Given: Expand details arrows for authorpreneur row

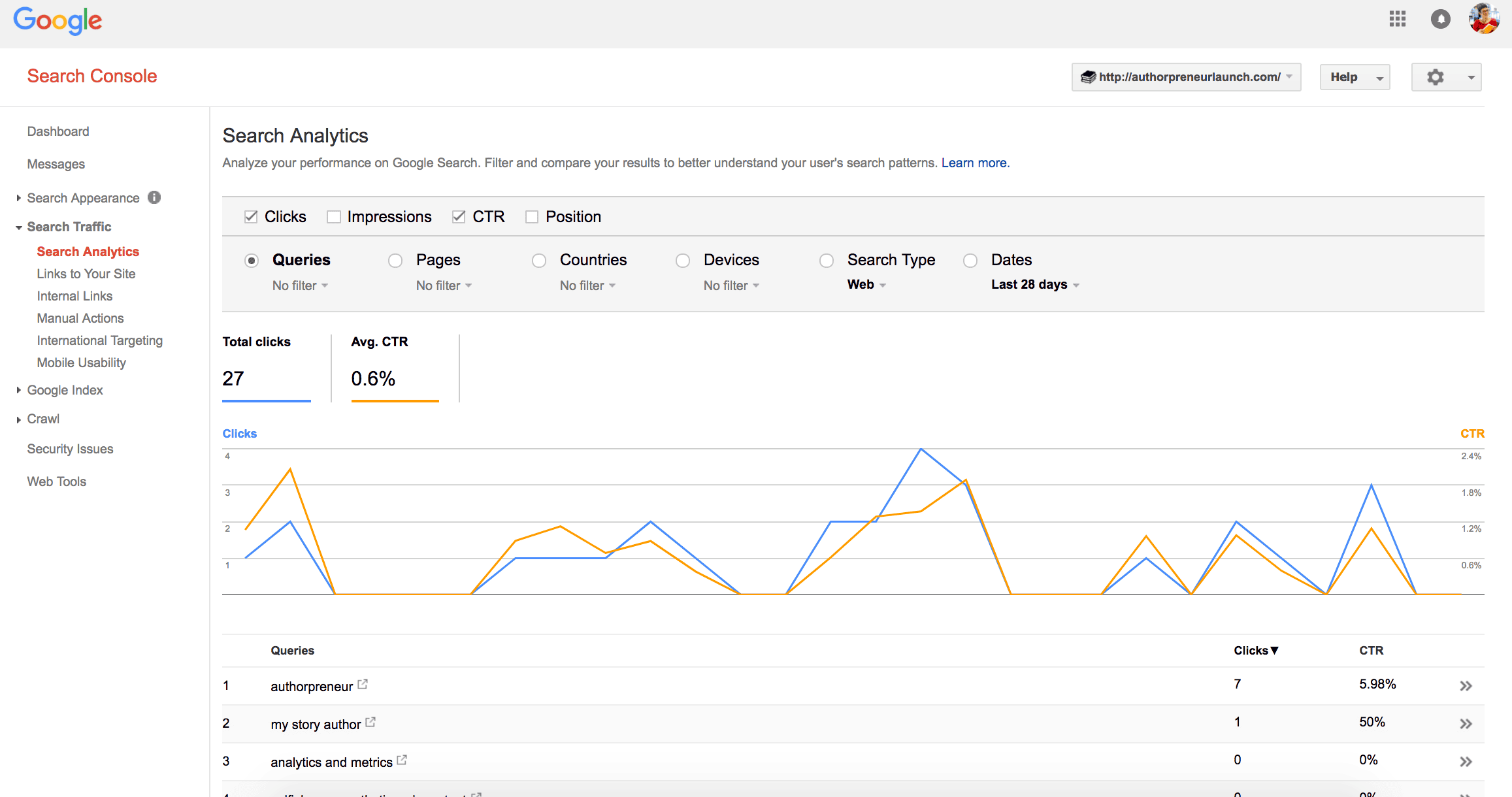Looking at the screenshot, I should [x=1466, y=686].
